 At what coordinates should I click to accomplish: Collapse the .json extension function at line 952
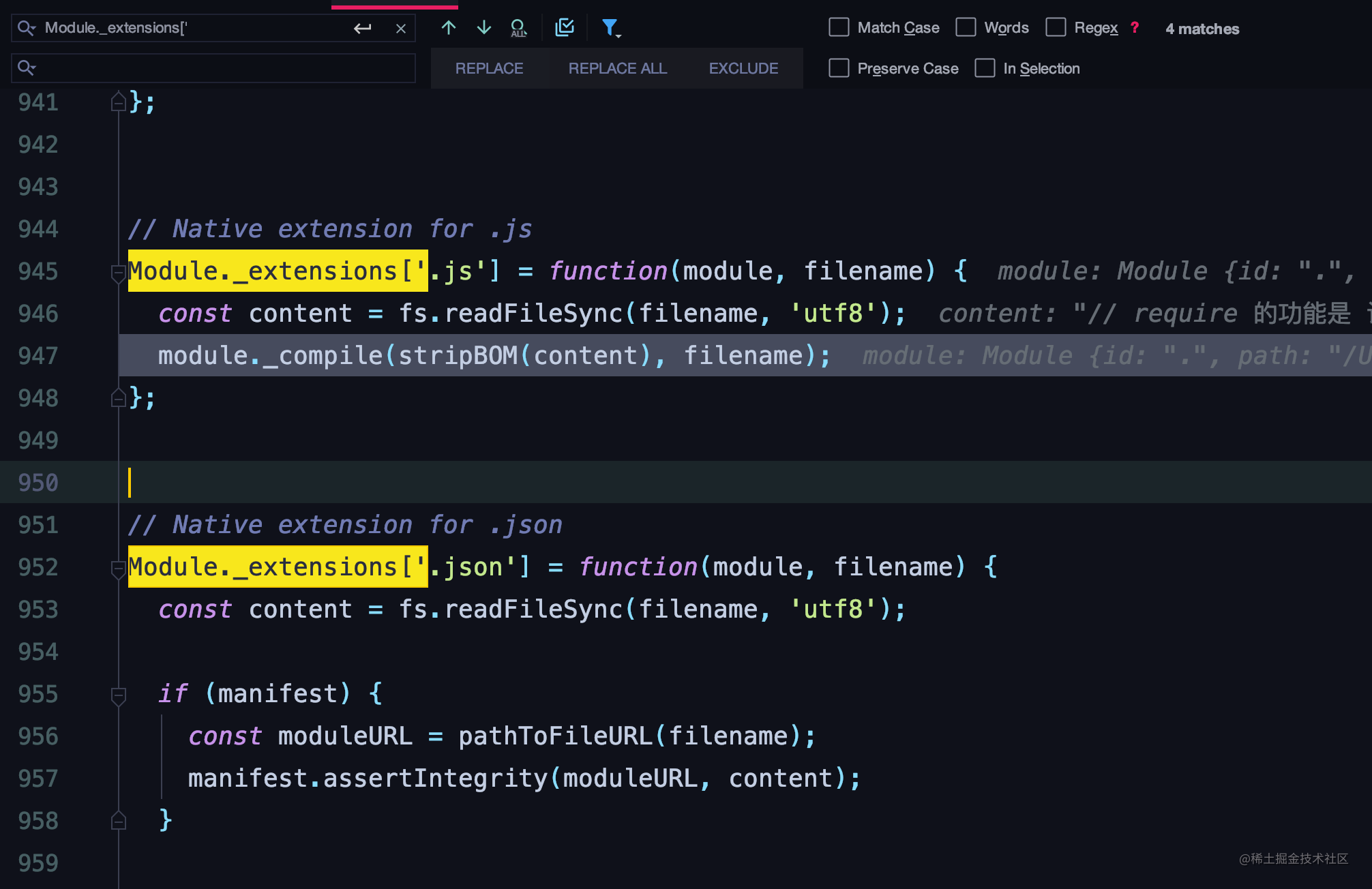click(x=117, y=567)
